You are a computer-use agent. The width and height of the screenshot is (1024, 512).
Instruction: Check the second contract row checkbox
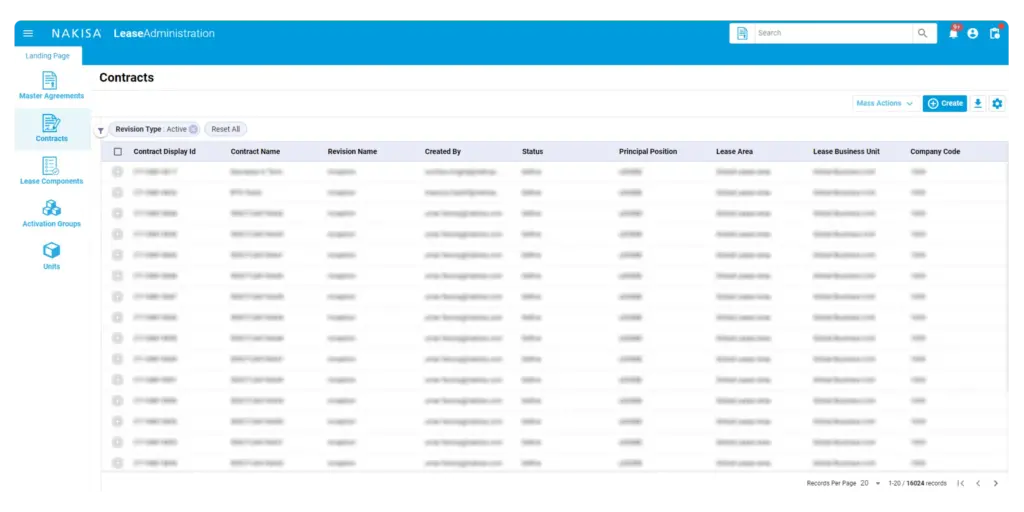[x=118, y=192]
